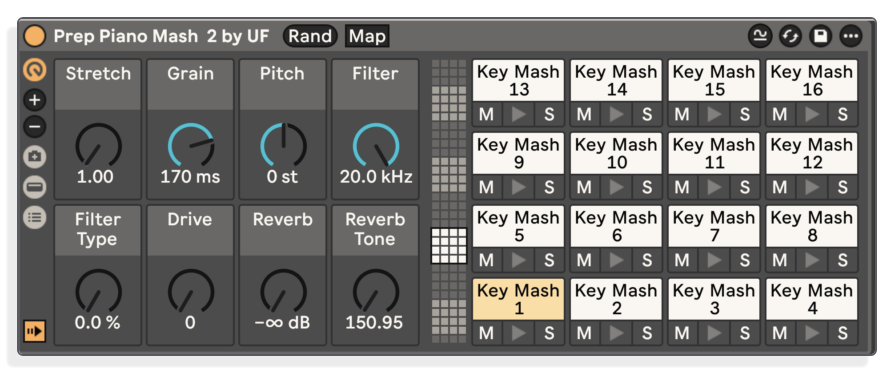Image resolution: width=894 pixels, height=373 pixels.
Task: Save the preset with the disk icon
Action: click(x=820, y=36)
